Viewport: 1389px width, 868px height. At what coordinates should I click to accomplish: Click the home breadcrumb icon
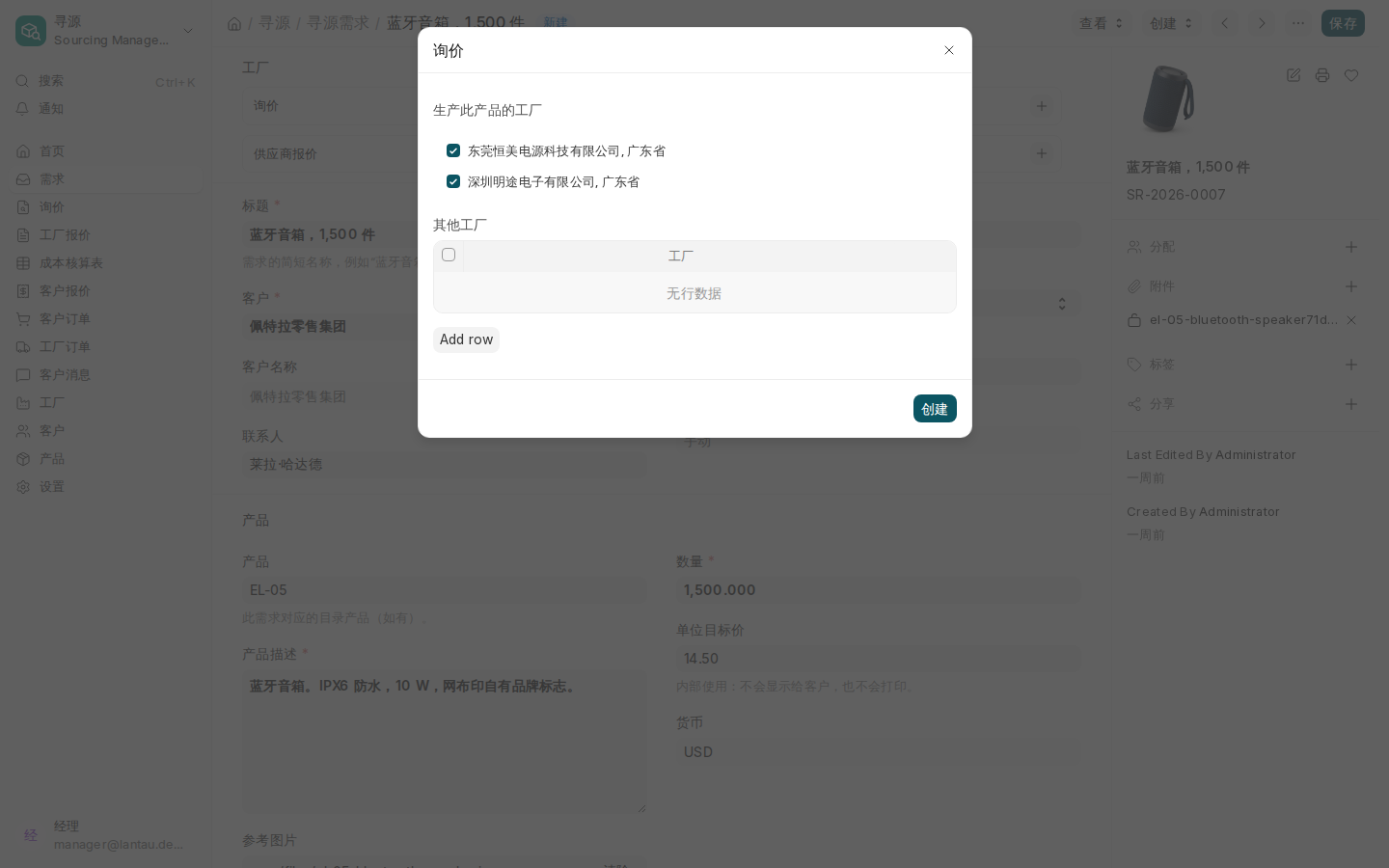(234, 23)
